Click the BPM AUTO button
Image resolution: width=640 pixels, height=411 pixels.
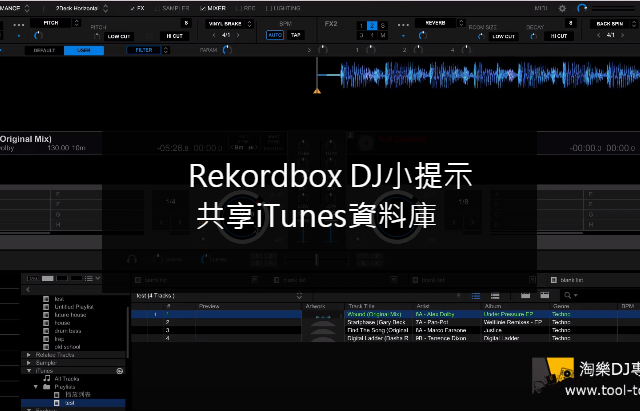(x=275, y=36)
